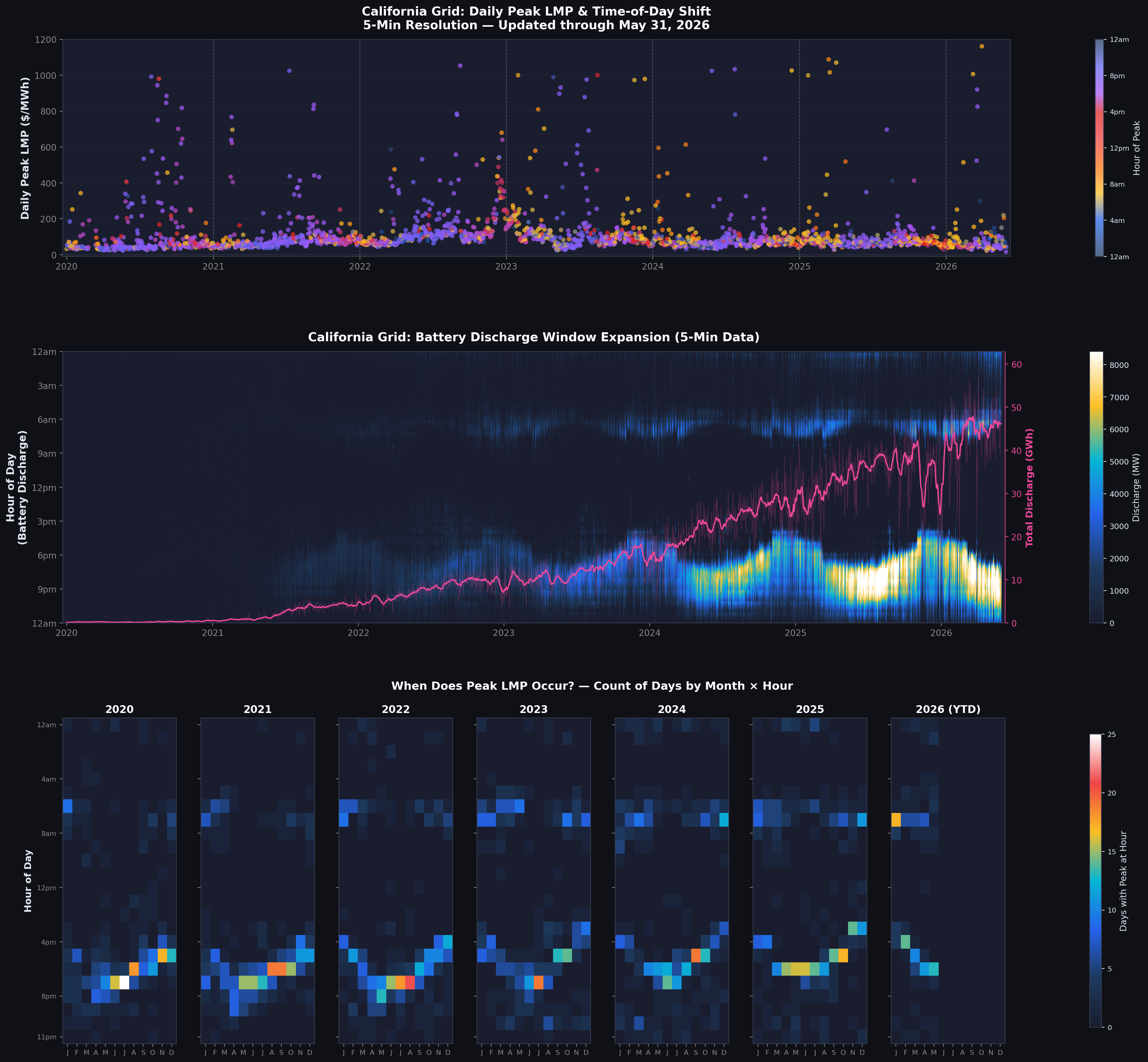Click the pink 'Total Discharge (GWh)' axis label
The width and height of the screenshot is (1148, 1062).
[x=1030, y=487]
